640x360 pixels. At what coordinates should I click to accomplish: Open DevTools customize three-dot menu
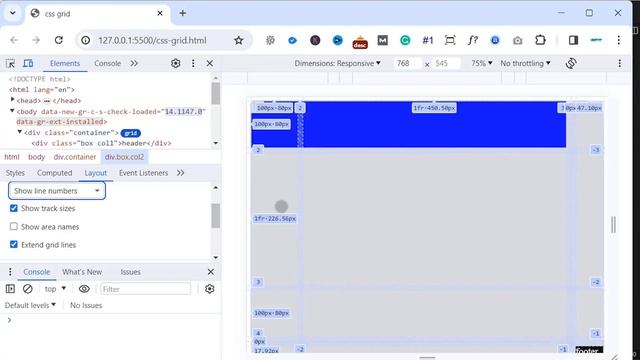coord(193,63)
